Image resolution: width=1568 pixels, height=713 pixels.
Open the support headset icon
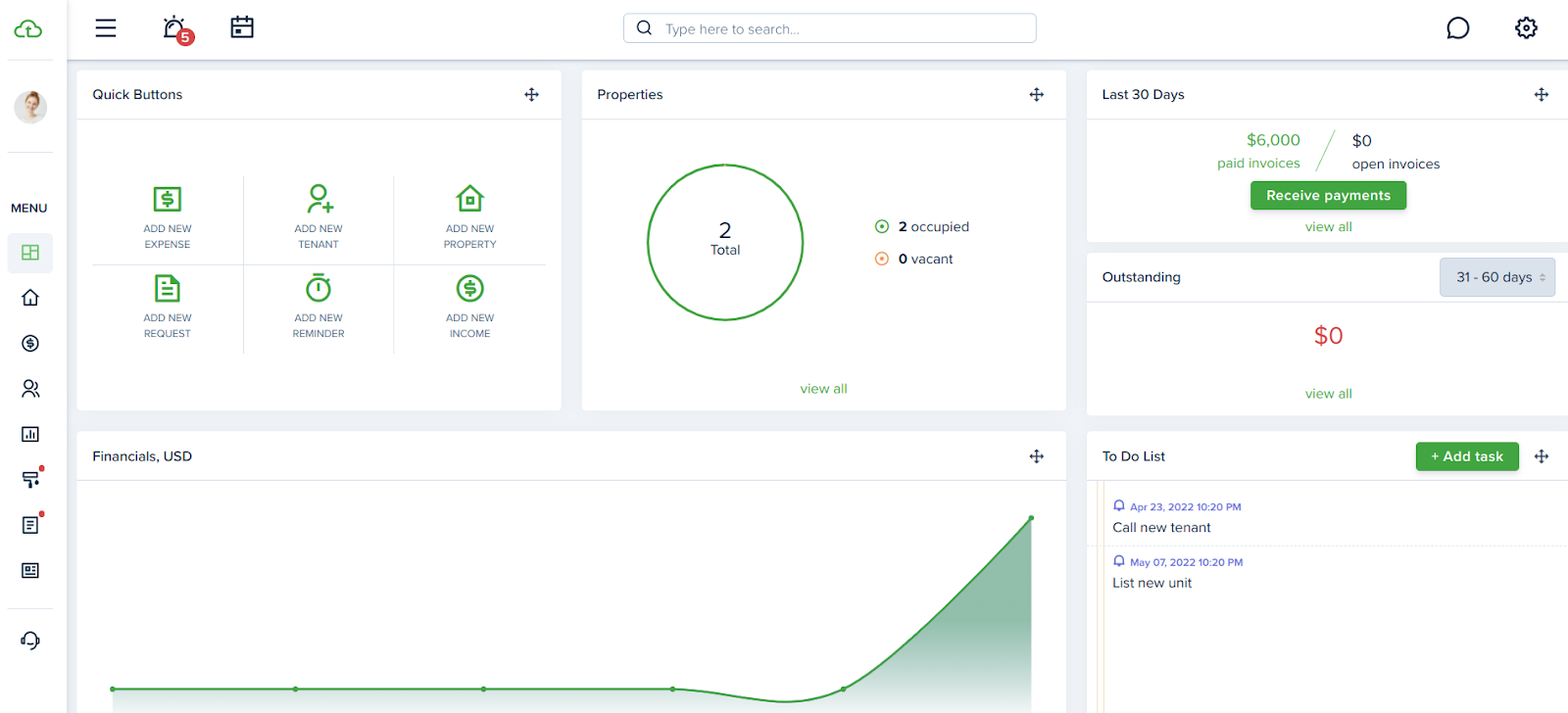pyautogui.click(x=30, y=641)
